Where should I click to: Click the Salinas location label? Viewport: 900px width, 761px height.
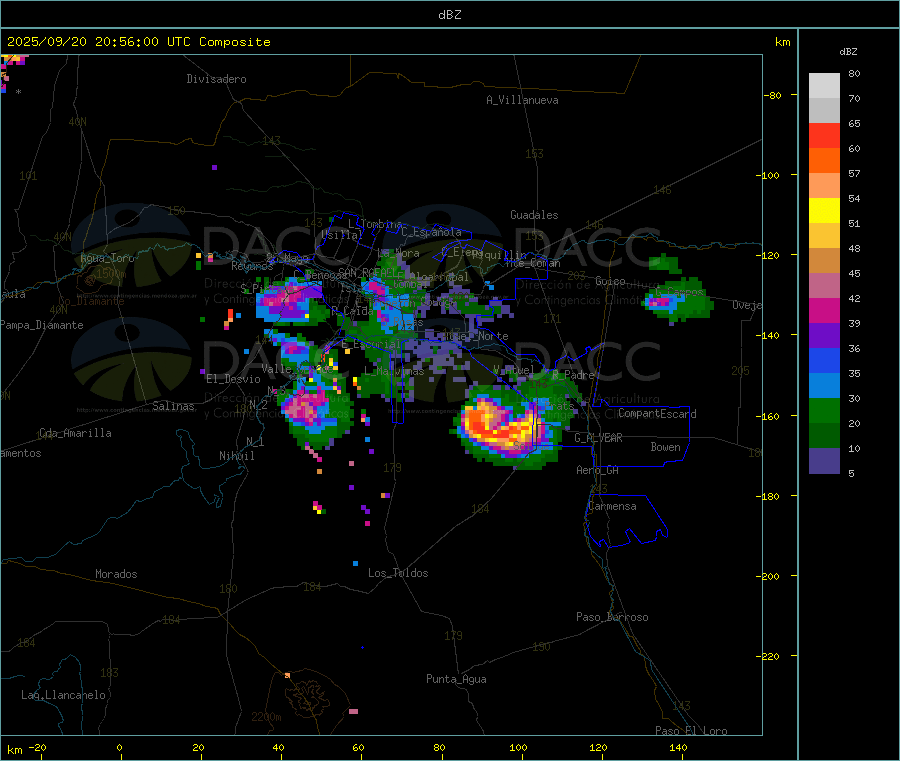click(173, 406)
